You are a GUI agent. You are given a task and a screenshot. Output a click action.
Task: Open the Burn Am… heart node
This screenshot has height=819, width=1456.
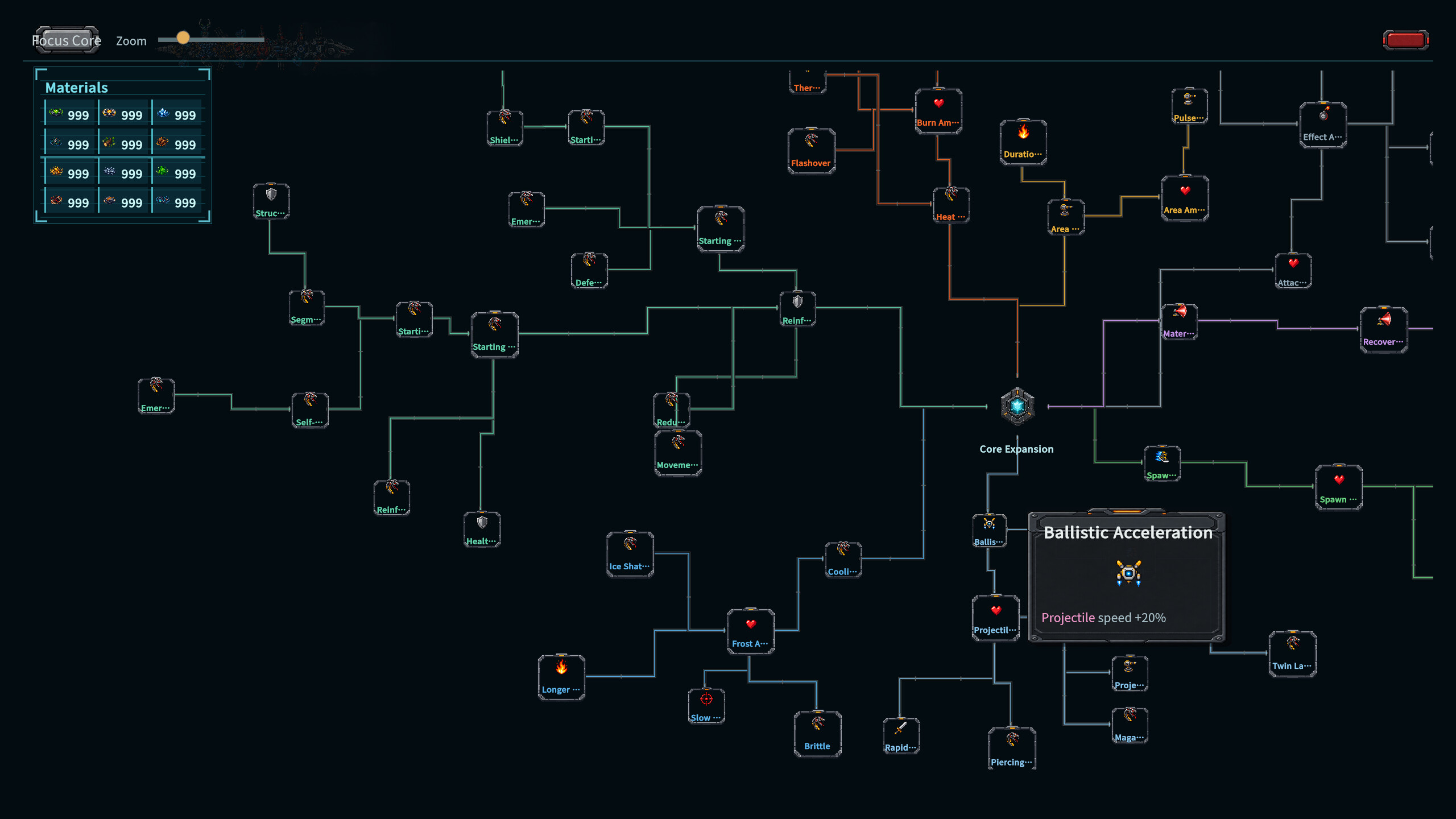(x=938, y=111)
